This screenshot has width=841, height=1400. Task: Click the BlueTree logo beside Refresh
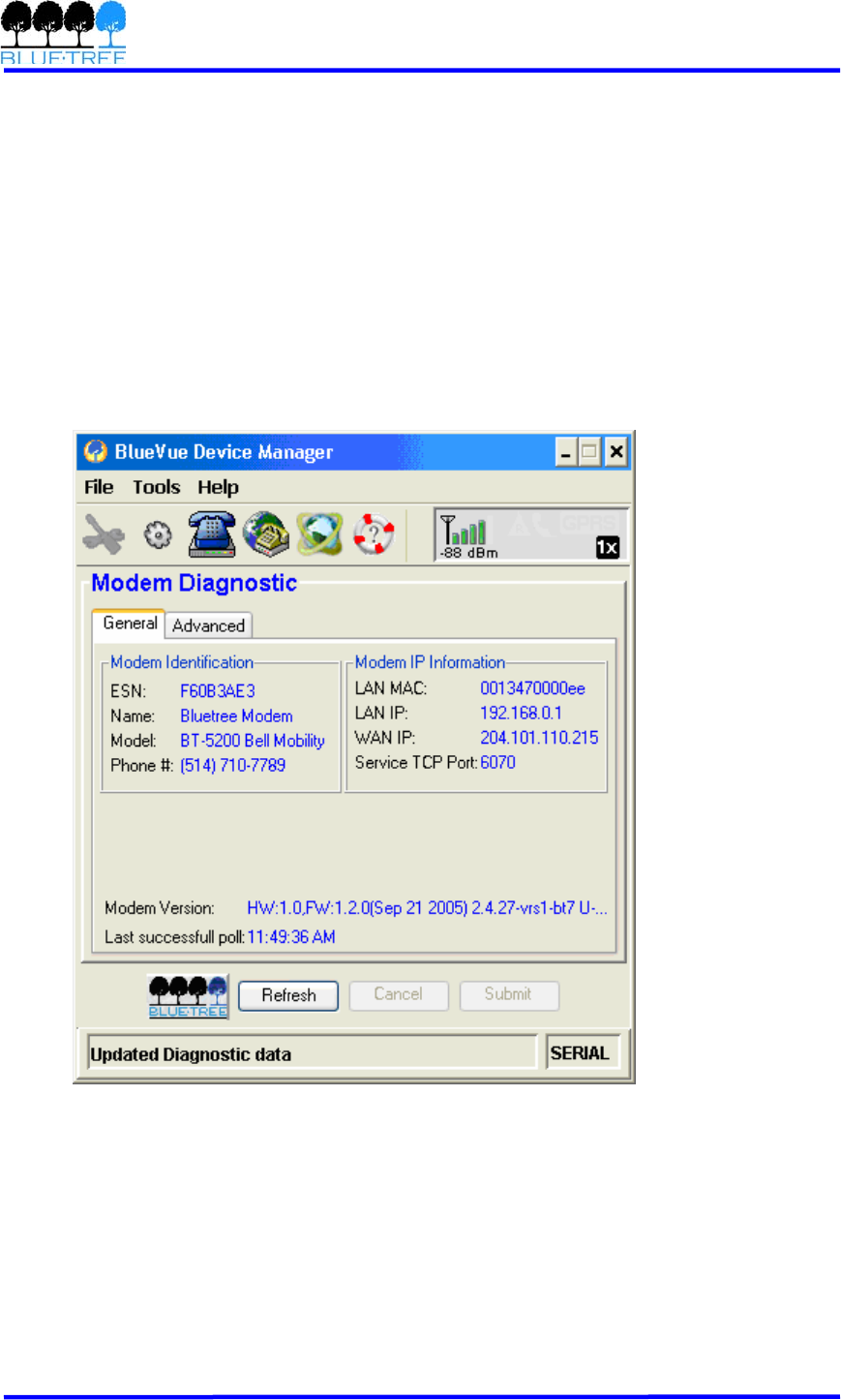tap(189, 996)
